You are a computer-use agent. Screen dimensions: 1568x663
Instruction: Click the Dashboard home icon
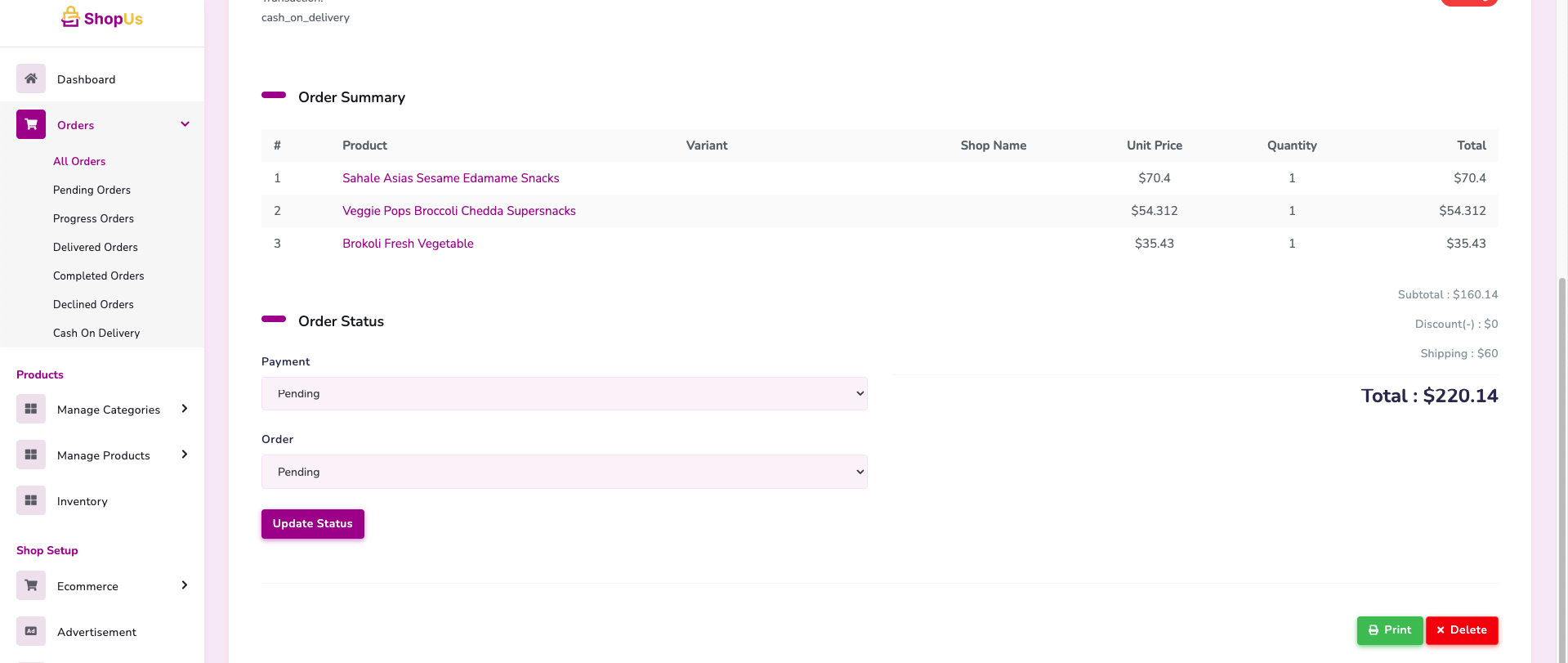tap(31, 78)
